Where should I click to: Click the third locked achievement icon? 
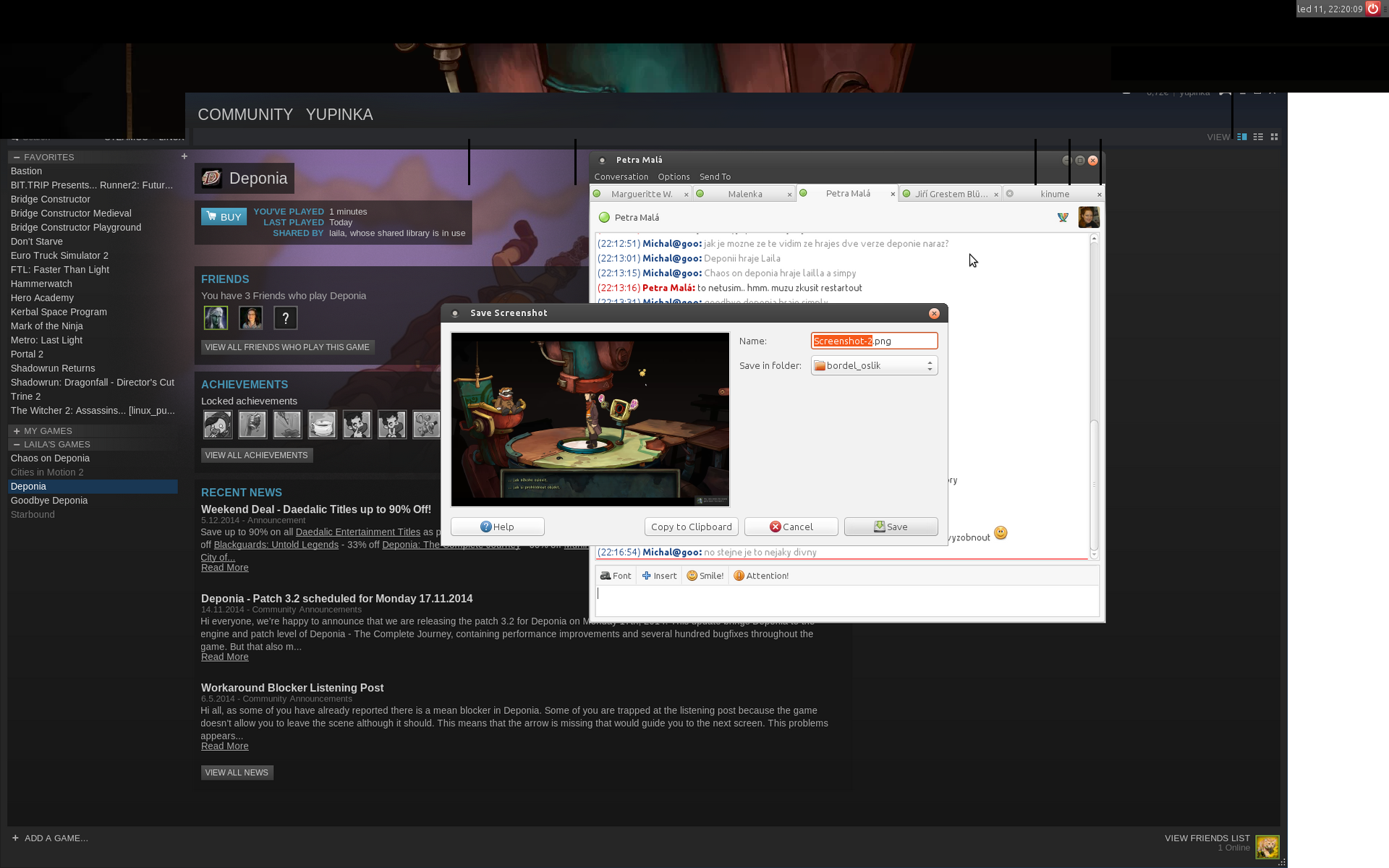[x=287, y=425]
